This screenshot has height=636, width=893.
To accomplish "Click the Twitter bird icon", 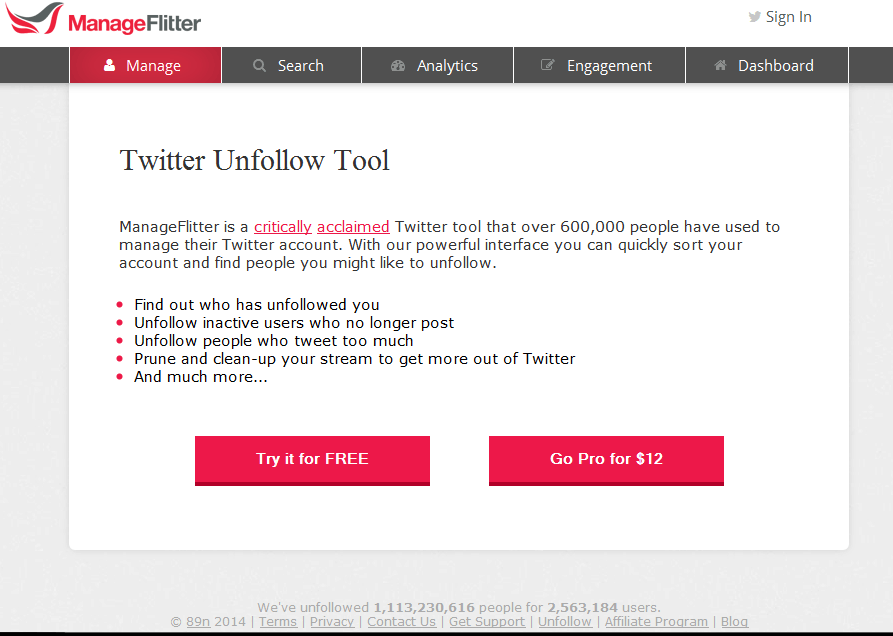I will pos(755,17).
